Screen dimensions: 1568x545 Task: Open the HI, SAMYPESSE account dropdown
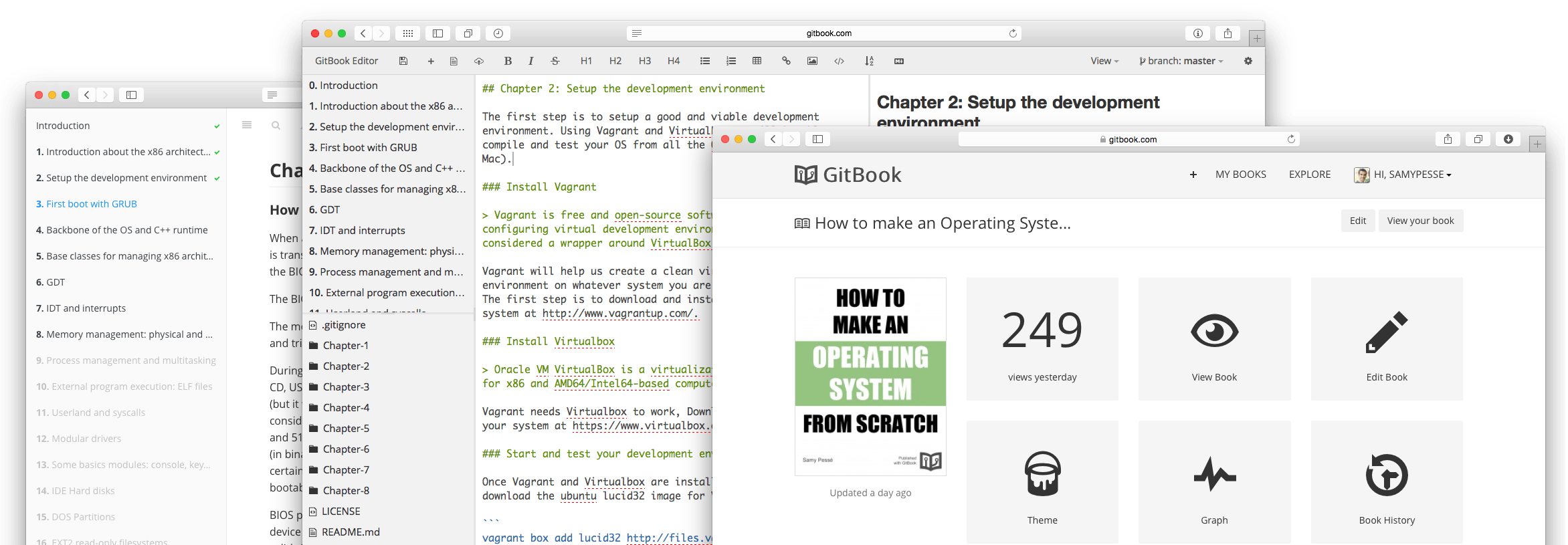[x=1403, y=175]
